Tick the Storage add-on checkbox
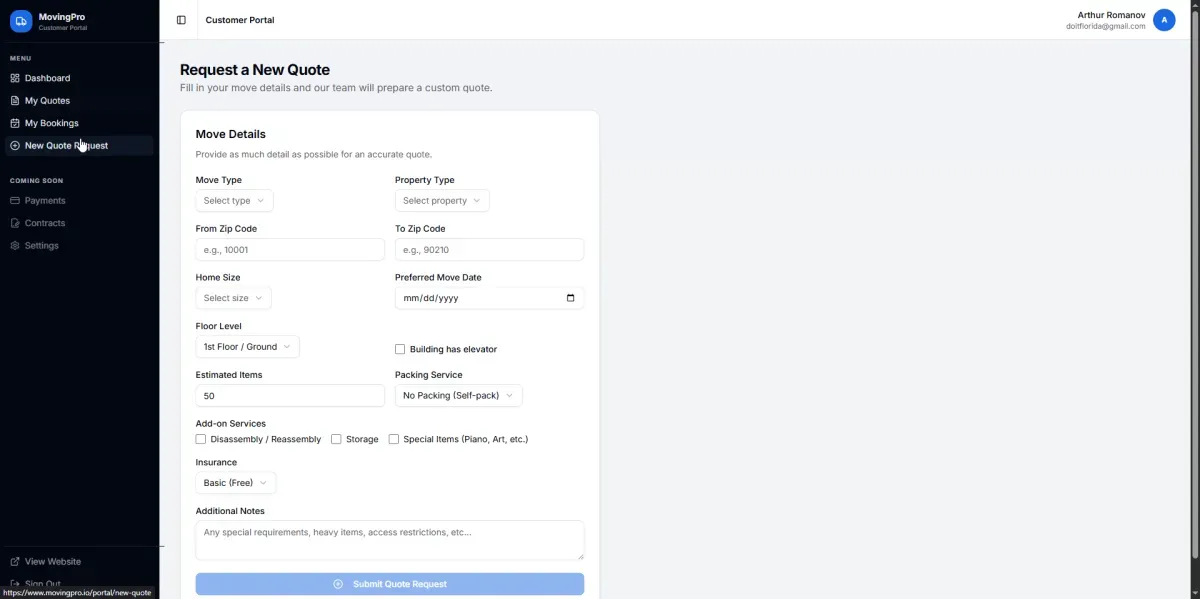 (336, 439)
